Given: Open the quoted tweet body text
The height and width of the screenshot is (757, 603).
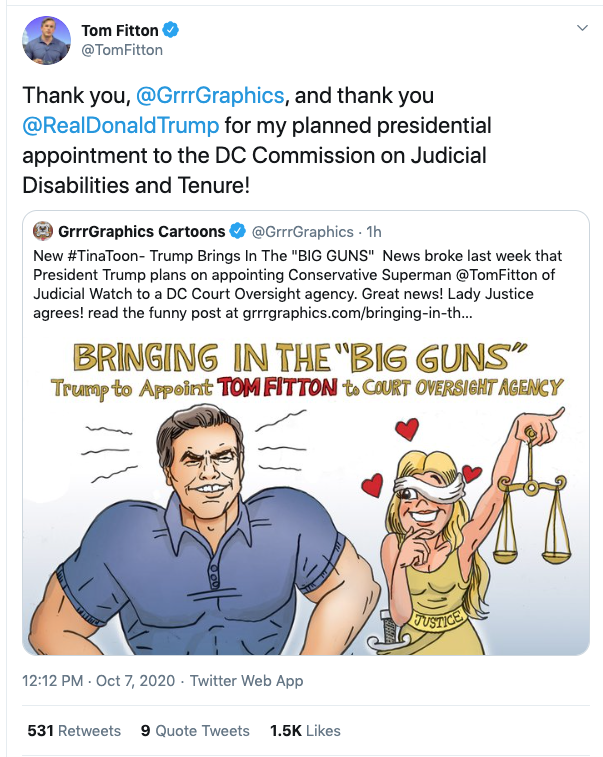Looking at the screenshot, I should (x=297, y=284).
